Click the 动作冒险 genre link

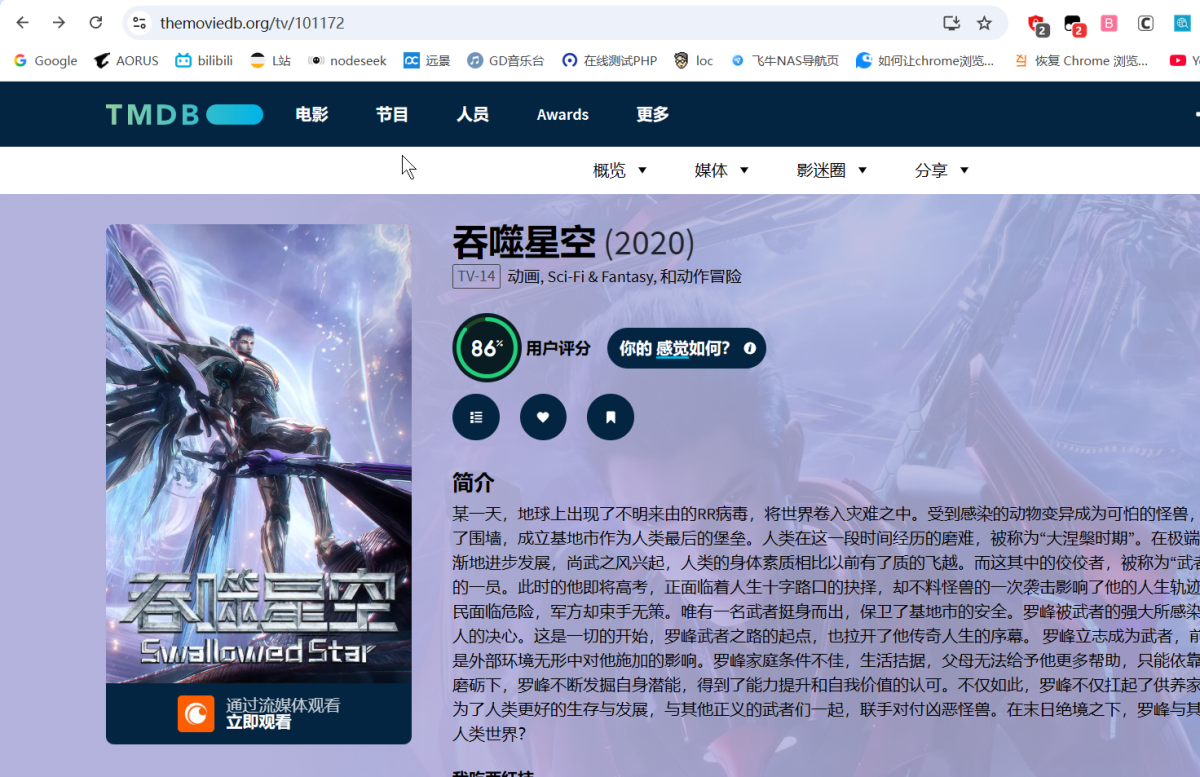(x=709, y=276)
